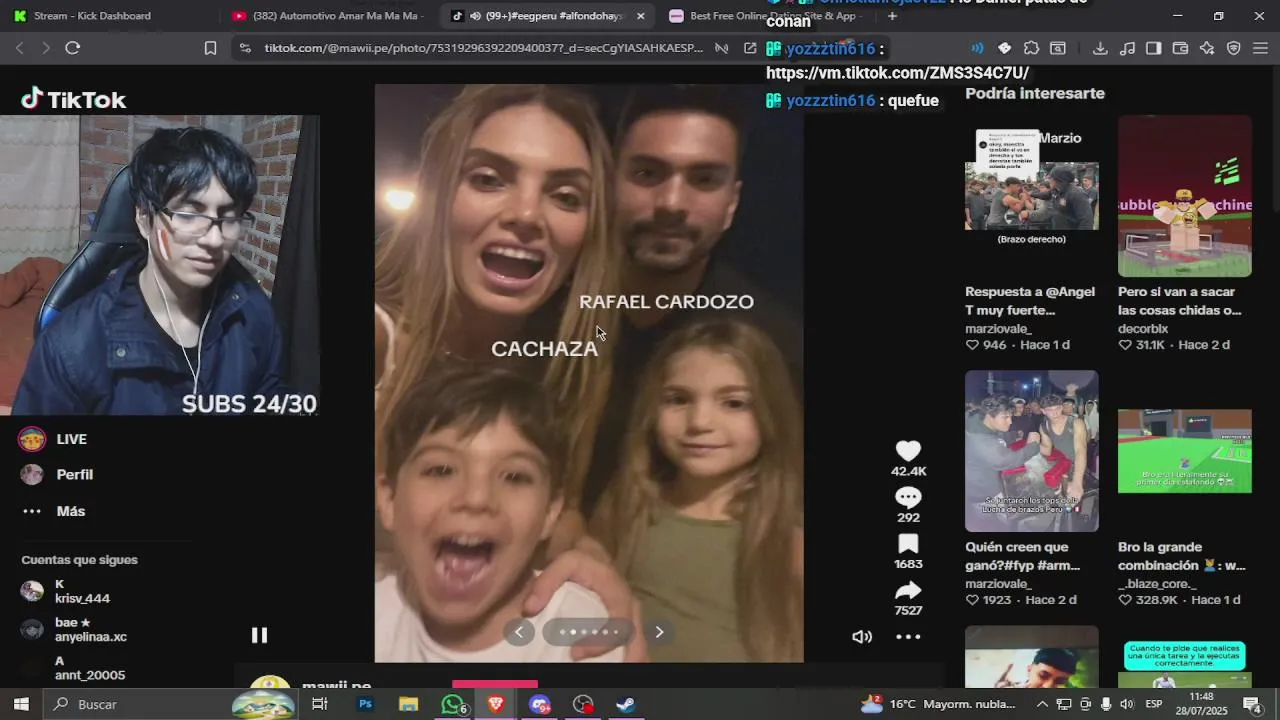Mute the TikTok post sound
This screenshot has height=720, width=1280.
click(x=862, y=636)
